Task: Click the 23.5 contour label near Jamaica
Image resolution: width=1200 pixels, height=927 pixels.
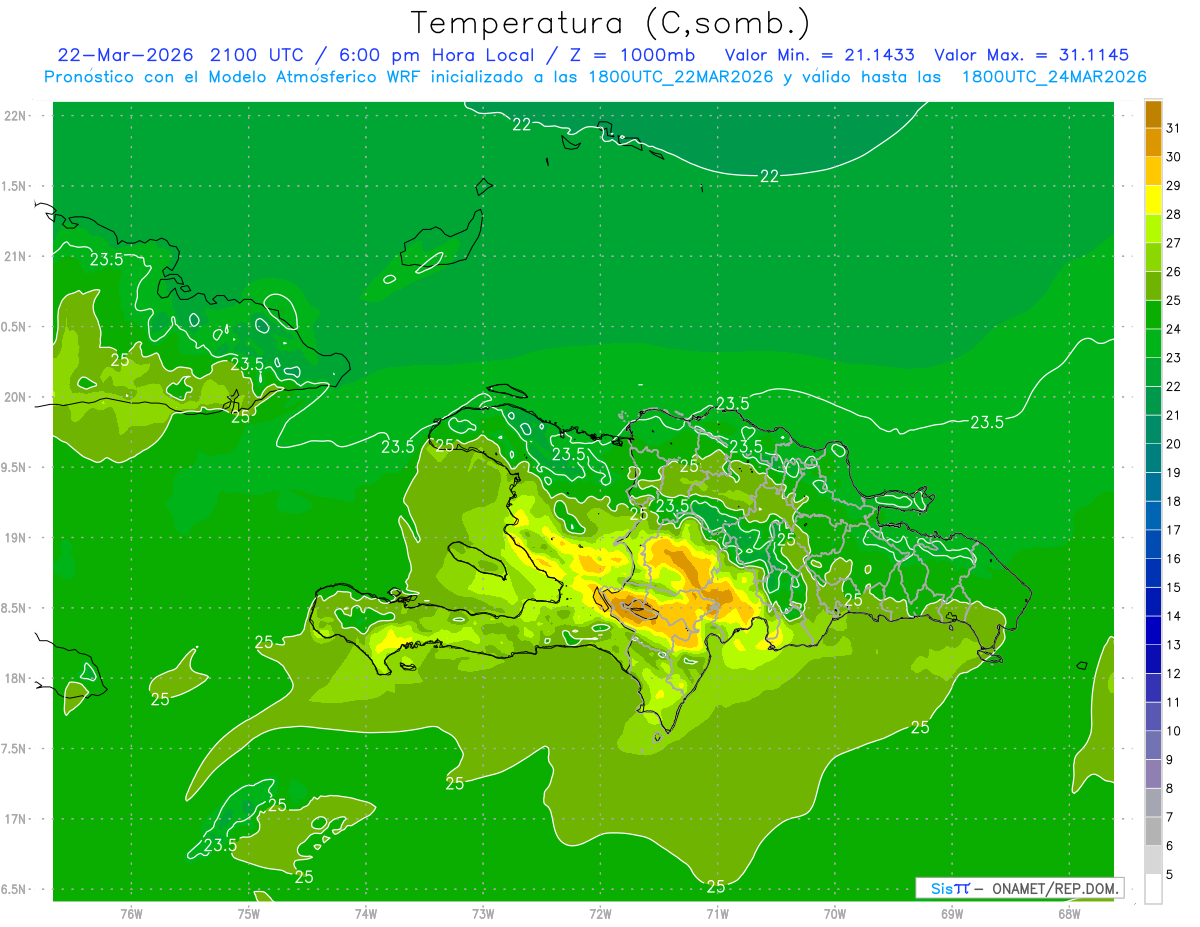Action: (x=220, y=845)
